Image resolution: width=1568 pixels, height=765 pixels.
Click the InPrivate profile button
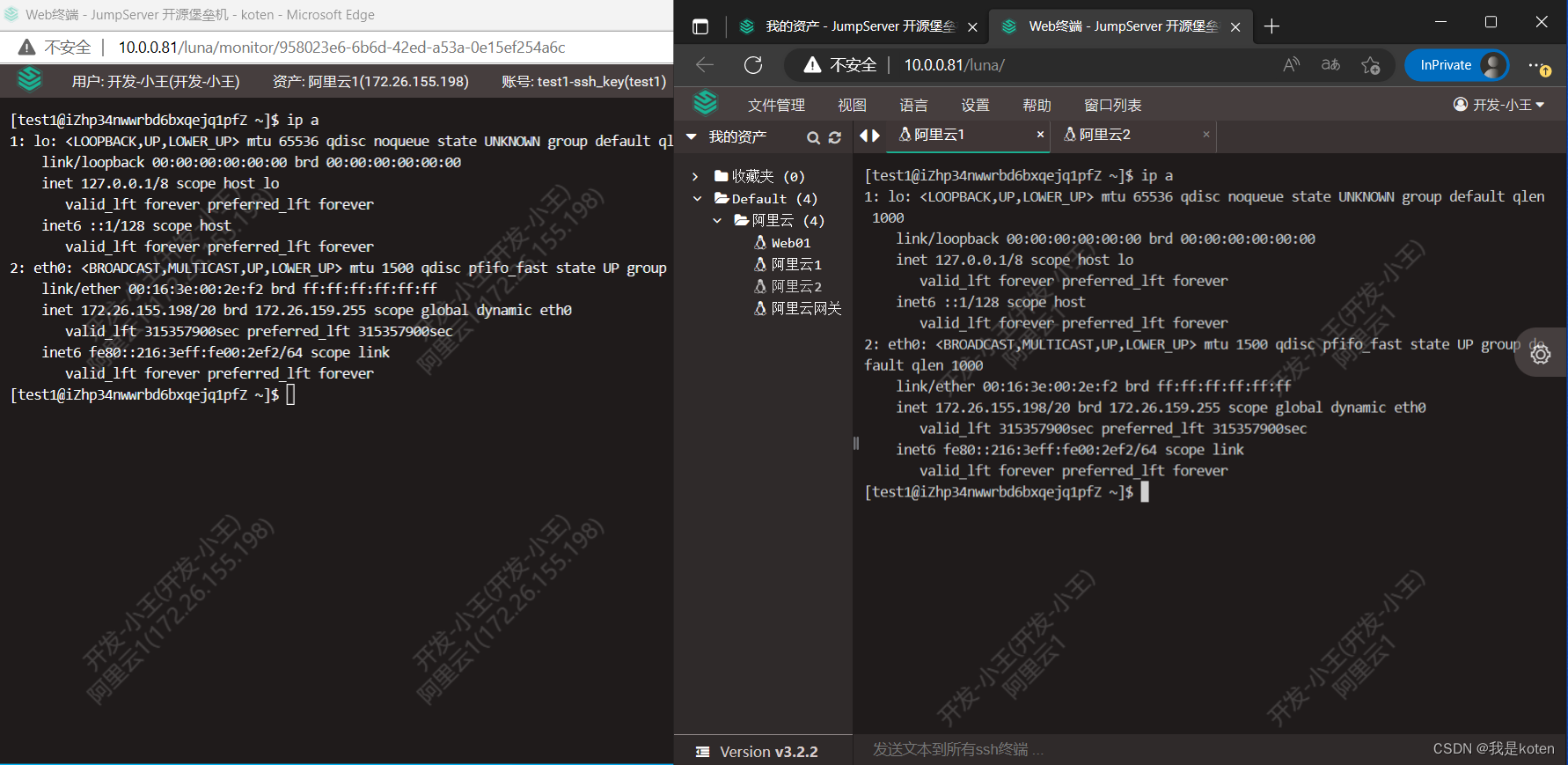[1456, 65]
